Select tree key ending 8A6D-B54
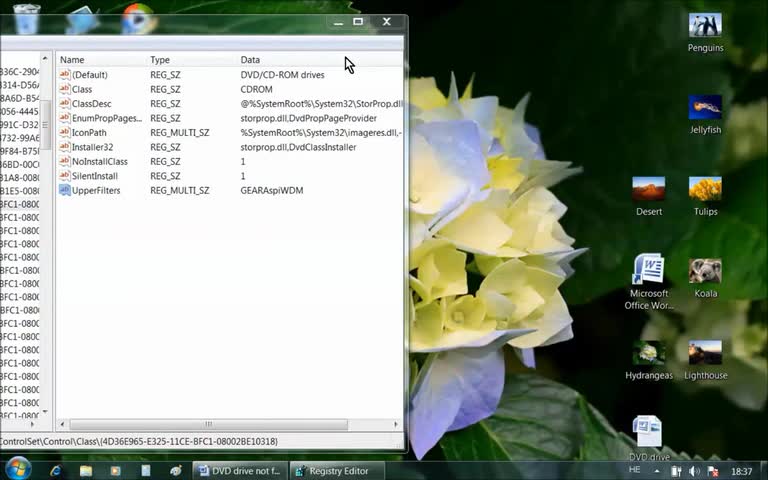The width and height of the screenshot is (768, 480). (x=20, y=98)
